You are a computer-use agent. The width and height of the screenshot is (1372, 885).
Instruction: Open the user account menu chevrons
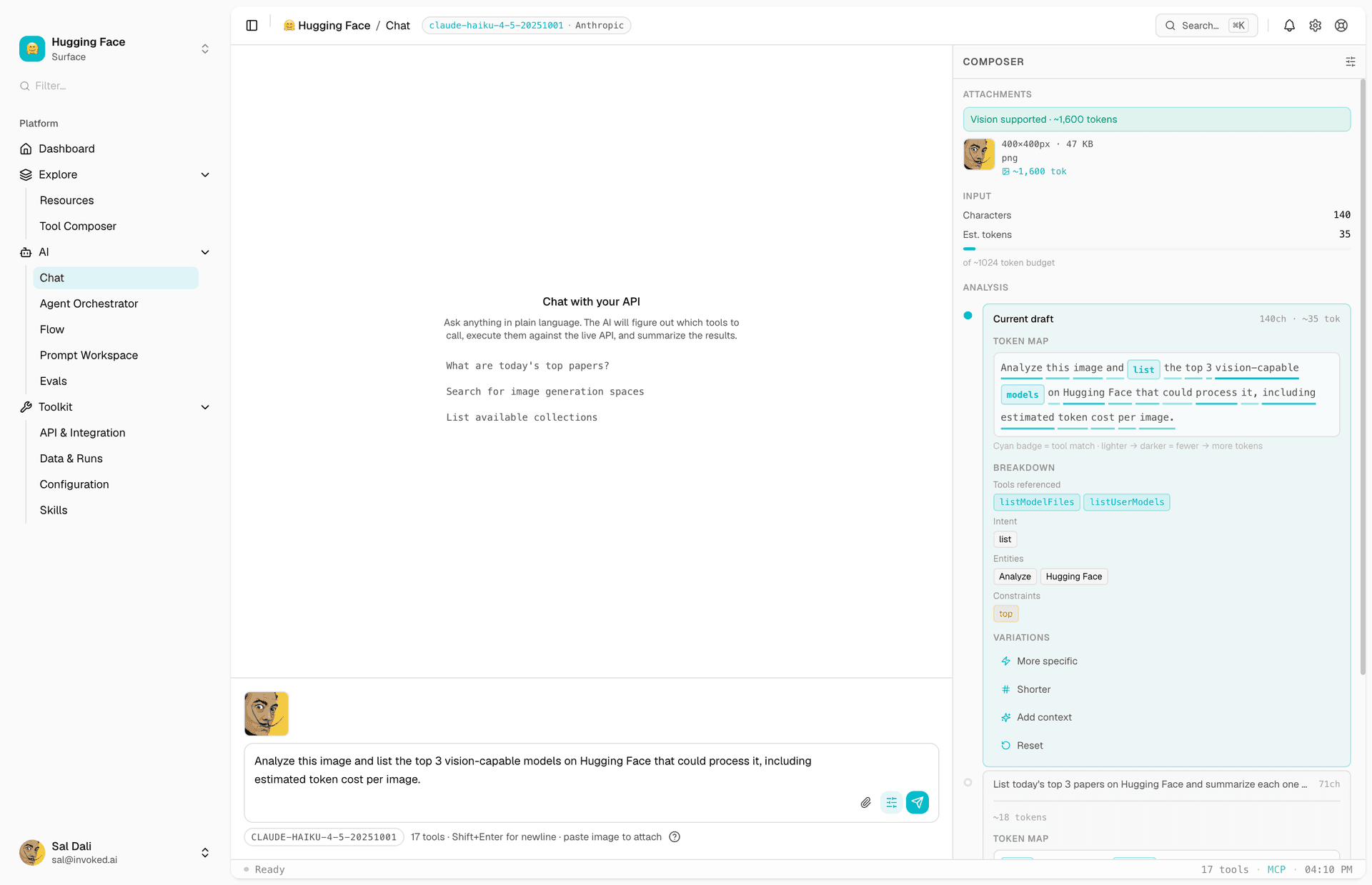click(205, 853)
